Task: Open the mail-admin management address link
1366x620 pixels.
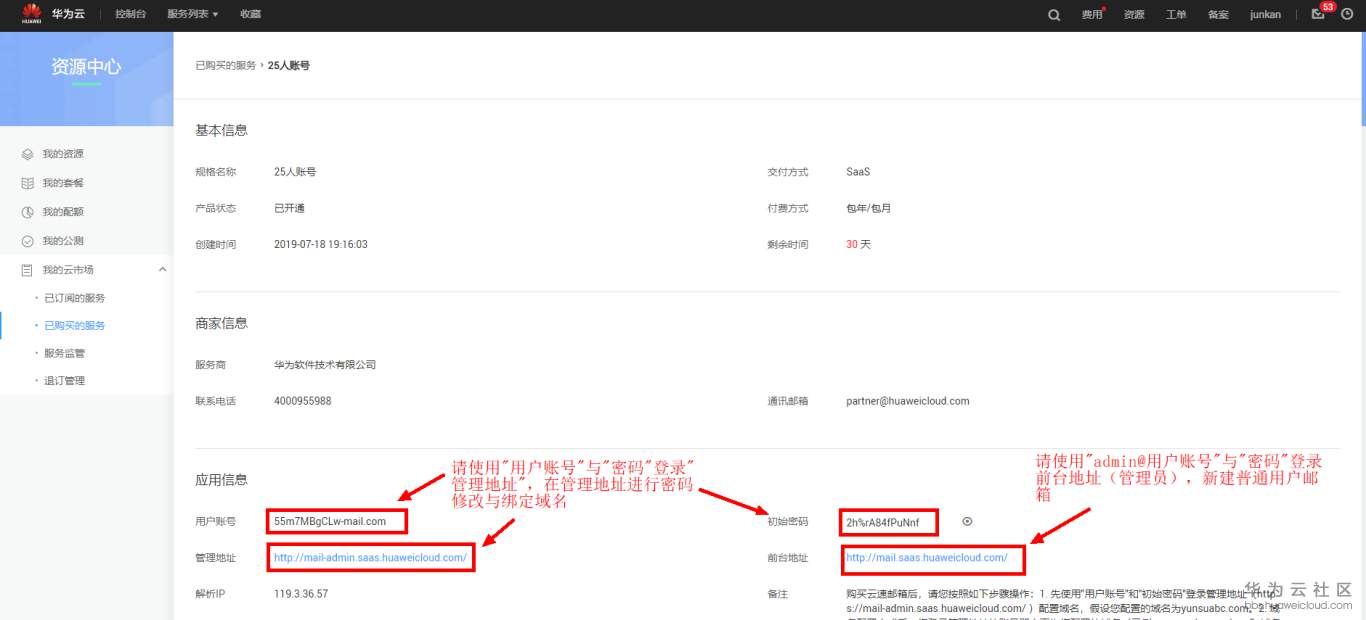Action: pos(370,558)
